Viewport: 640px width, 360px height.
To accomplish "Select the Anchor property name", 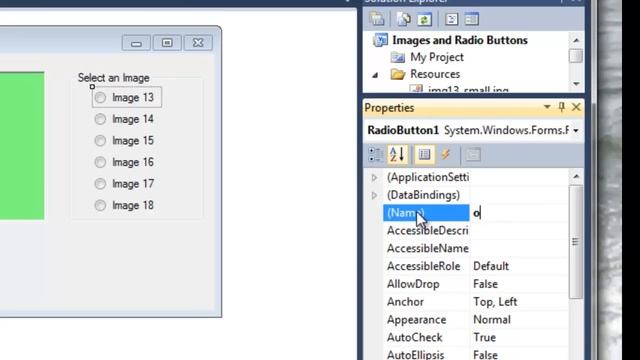I will 405,302.
